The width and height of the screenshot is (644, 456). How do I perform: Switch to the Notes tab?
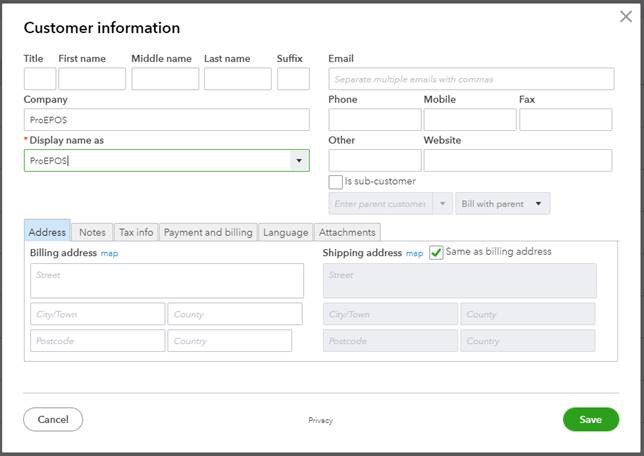92,232
